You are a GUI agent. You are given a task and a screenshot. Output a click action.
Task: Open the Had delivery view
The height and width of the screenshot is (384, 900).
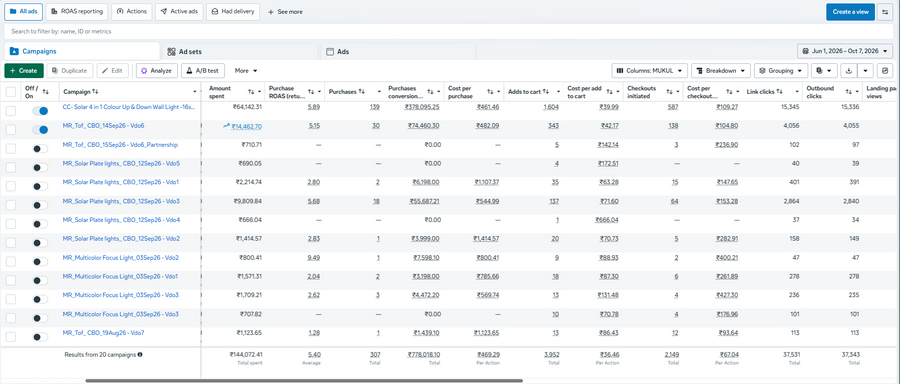pyautogui.click(x=233, y=11)
